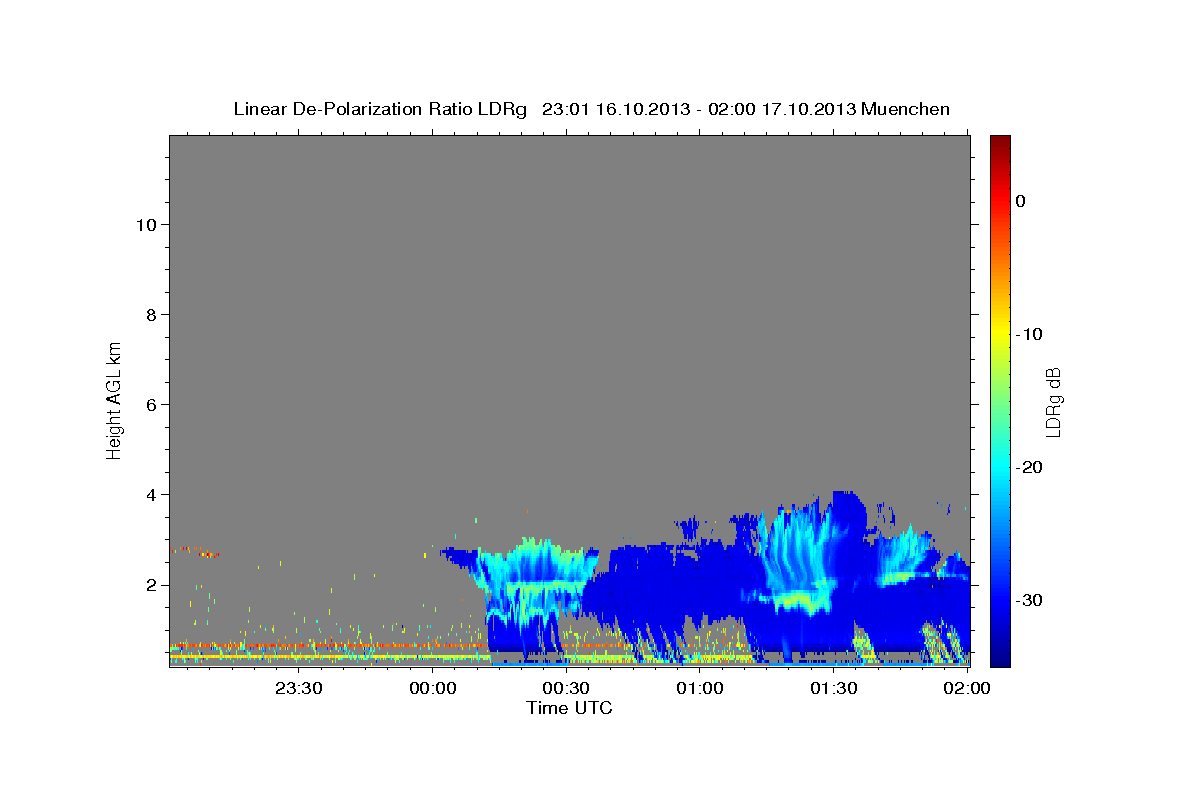This screenshot has width=1200, height=800.
Task: Click the plot title 'Linear De-Polarization Ratio LDRg'
Action: click(379, 109)
